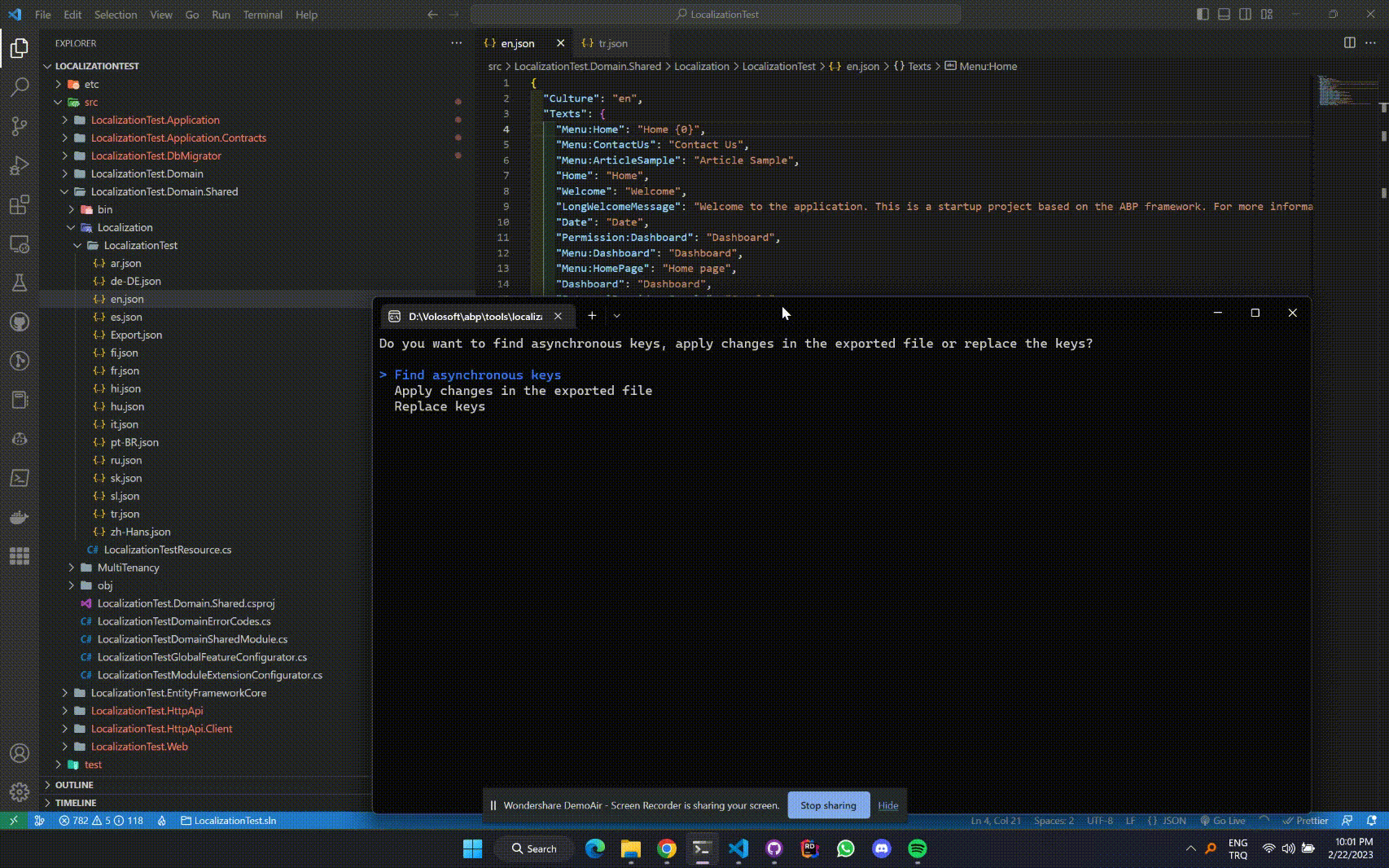Screen dimensions: 1389x868
Task: Toggle Go Live server in status bar
Action: [1222, 821]
